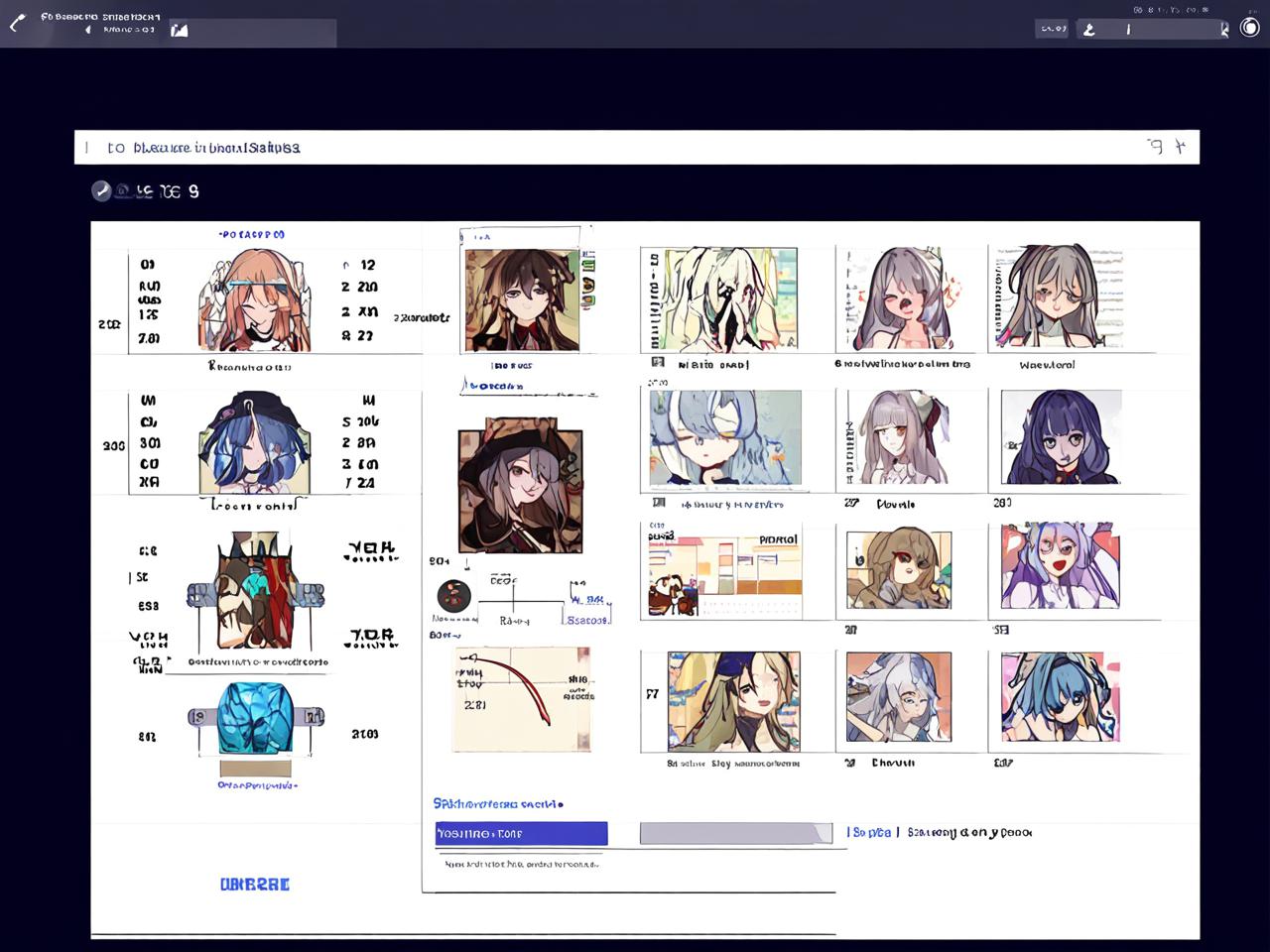
Task: Click the bold blue link at the bottom left
Action: click(255, 885)
